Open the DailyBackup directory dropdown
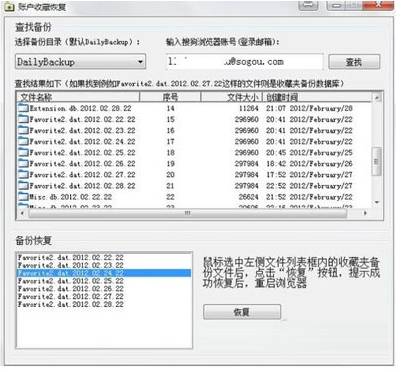Viewport: 401px width, 372px height. point(80,62)
